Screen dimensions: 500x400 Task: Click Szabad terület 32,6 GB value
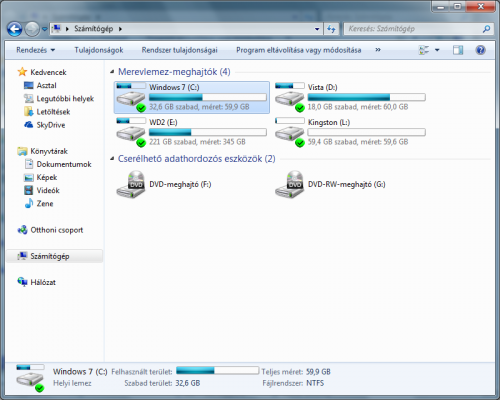188,383
